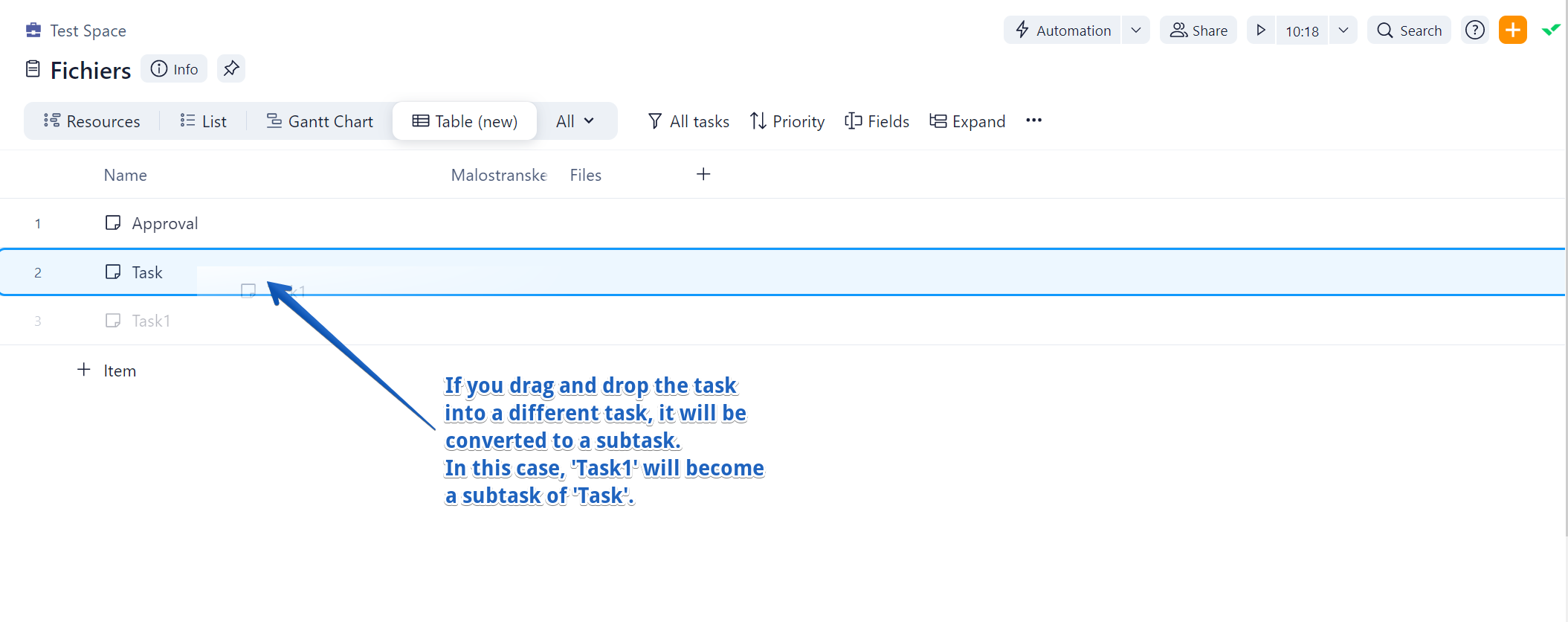Add a new Item row
This screenshot has height=622, width=1568.
[x=108, y=371]
